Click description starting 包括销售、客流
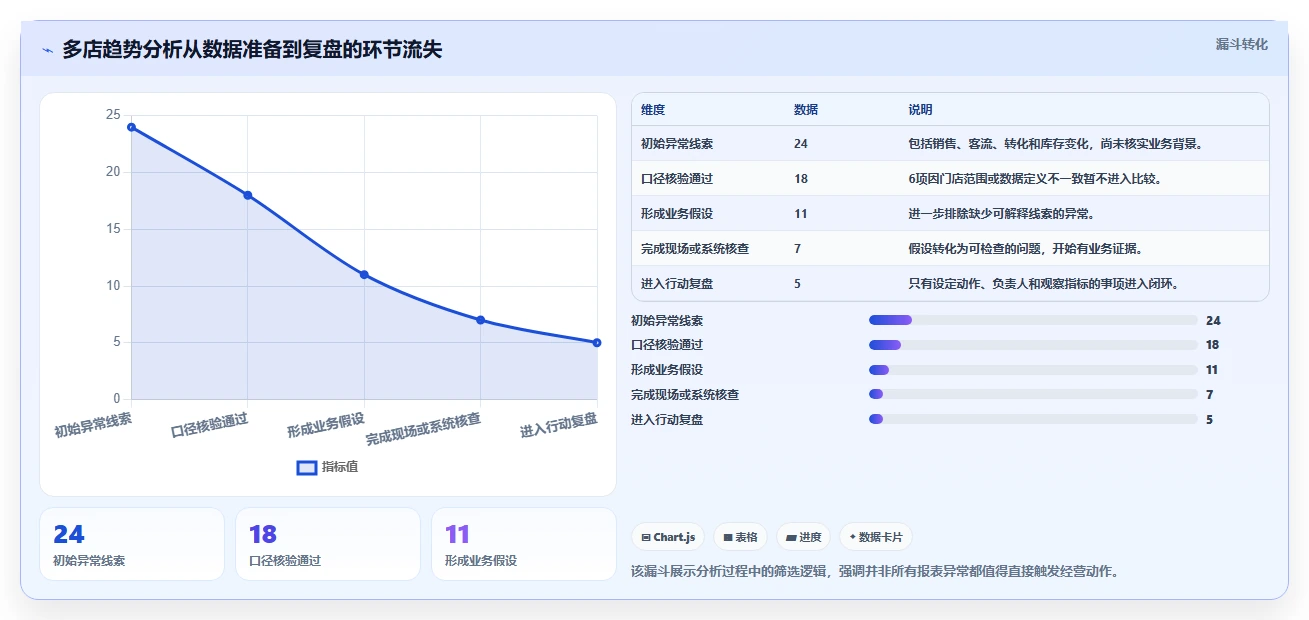The width and height of the screenshot is (1309, 620). (x=1055, y=144)
